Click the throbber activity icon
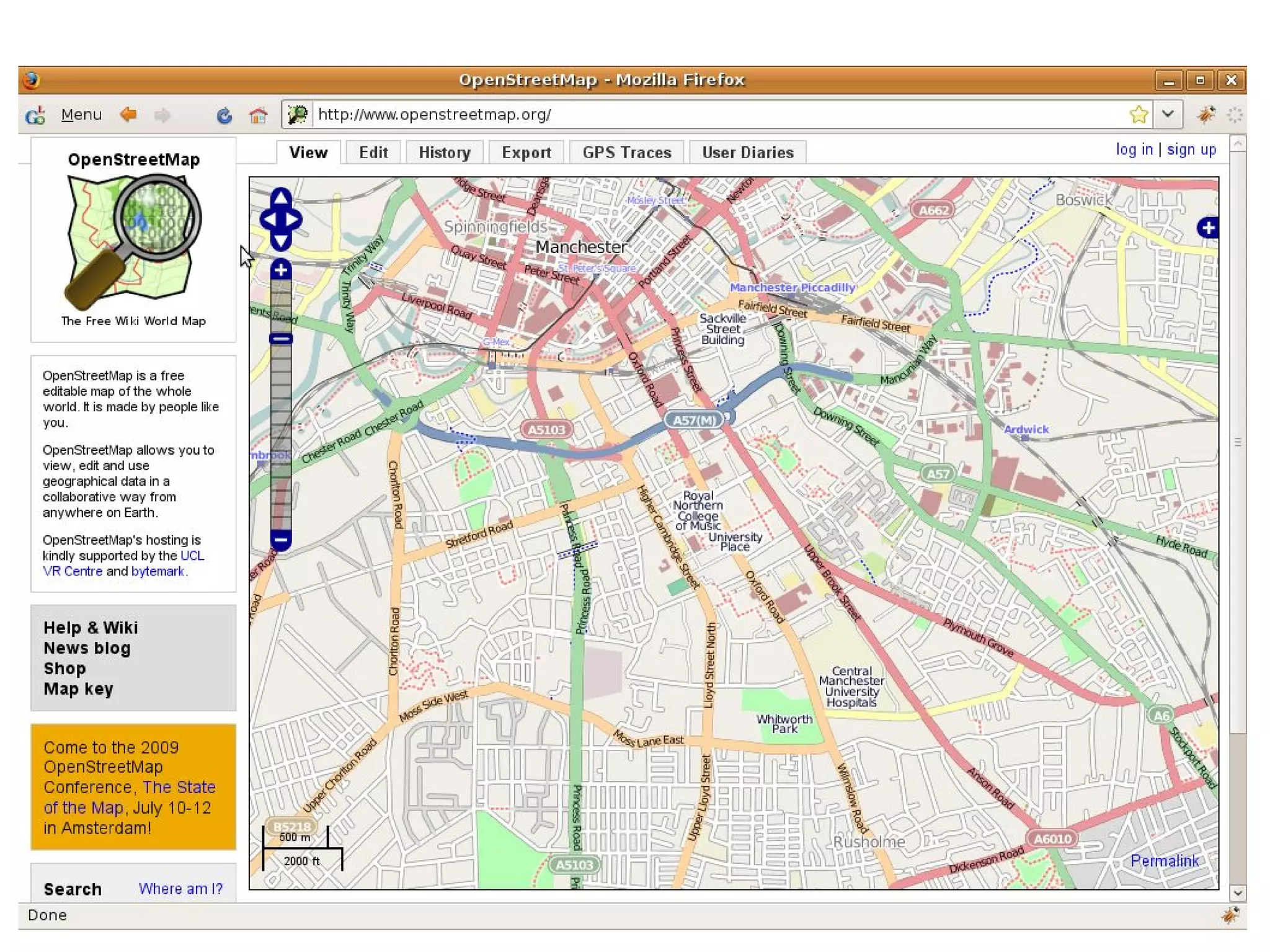 [1235, 115]
